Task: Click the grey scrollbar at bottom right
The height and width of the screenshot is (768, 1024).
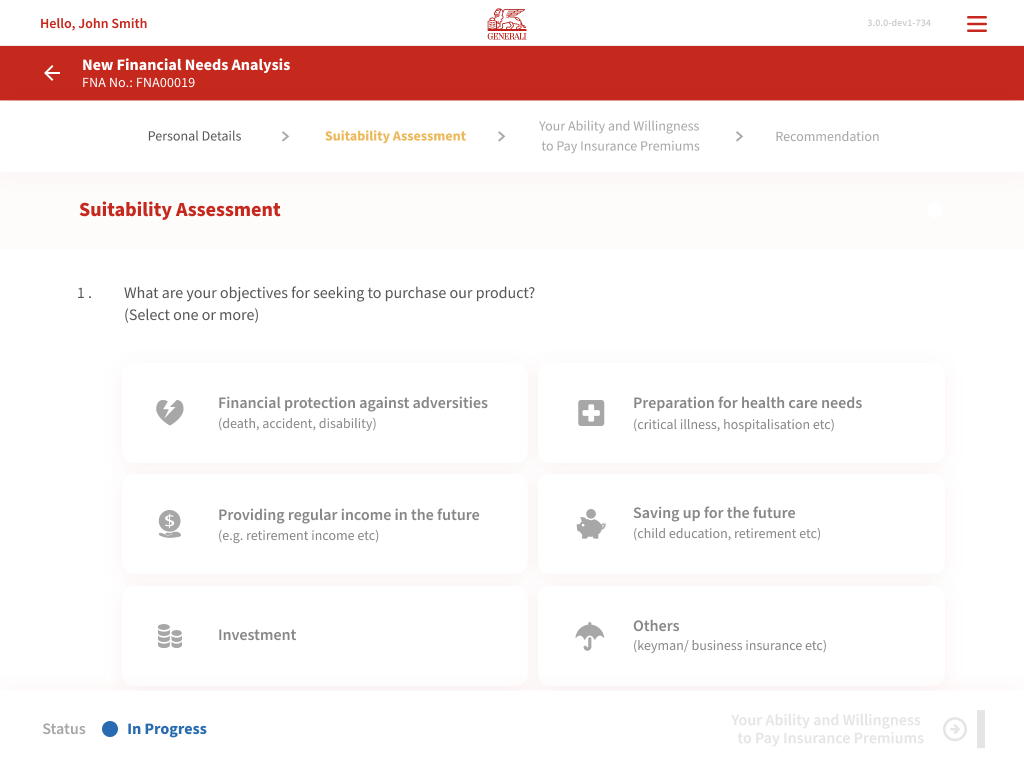Action: [980, 729]
